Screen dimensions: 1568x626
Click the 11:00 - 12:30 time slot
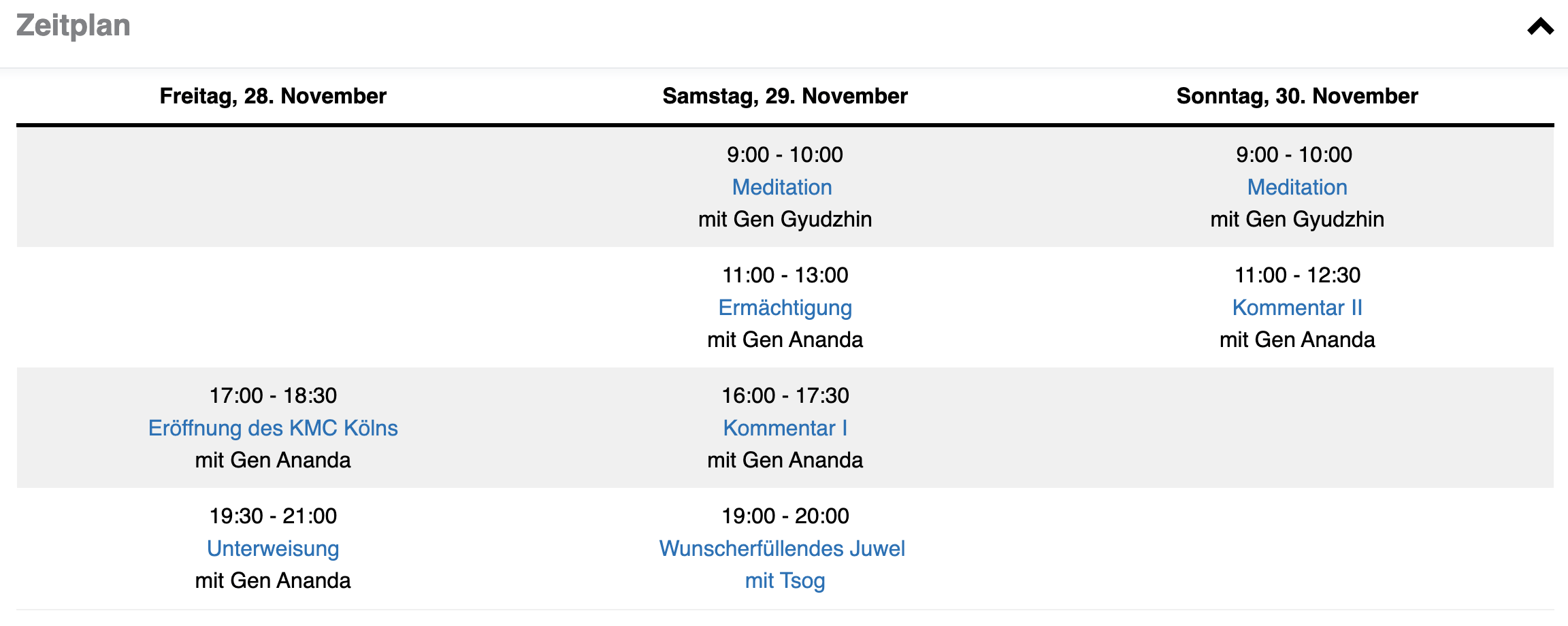pyautogui.click(x=1297, y=275)
